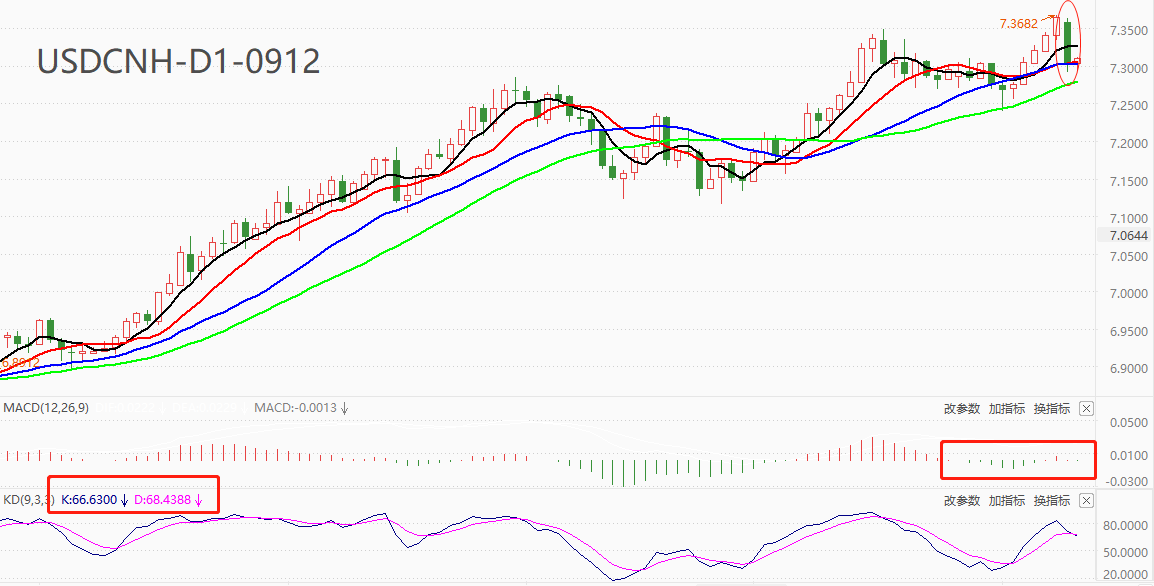Close the MACD indicator panel
The height and width of the screenshot is (586, 1154).
pyautogui.click(x=1087, y=408)
